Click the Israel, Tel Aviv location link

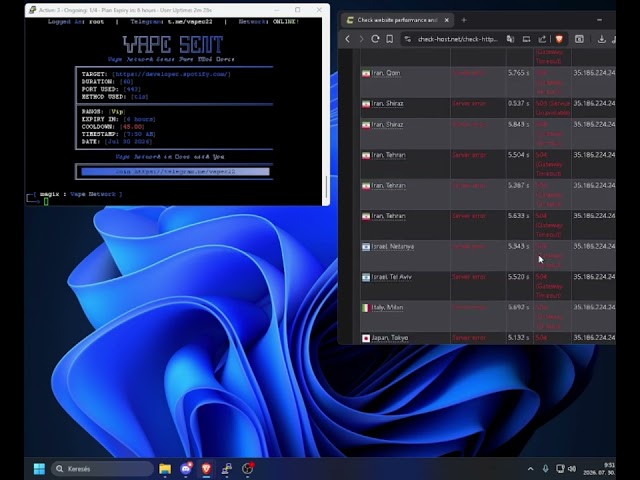(x=391, y=277)
